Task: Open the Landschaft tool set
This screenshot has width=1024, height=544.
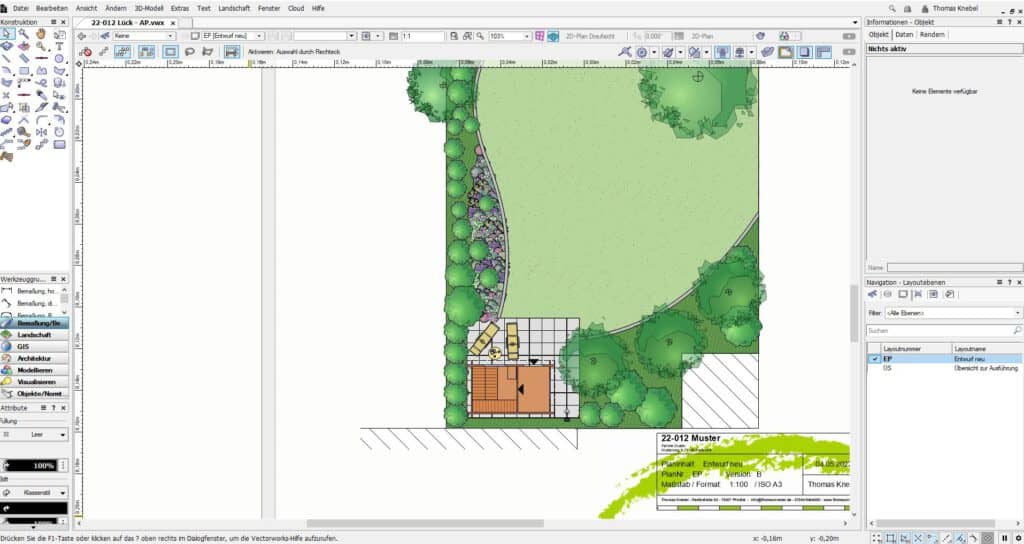Action: pyautogui.click(x=36, y=335)
